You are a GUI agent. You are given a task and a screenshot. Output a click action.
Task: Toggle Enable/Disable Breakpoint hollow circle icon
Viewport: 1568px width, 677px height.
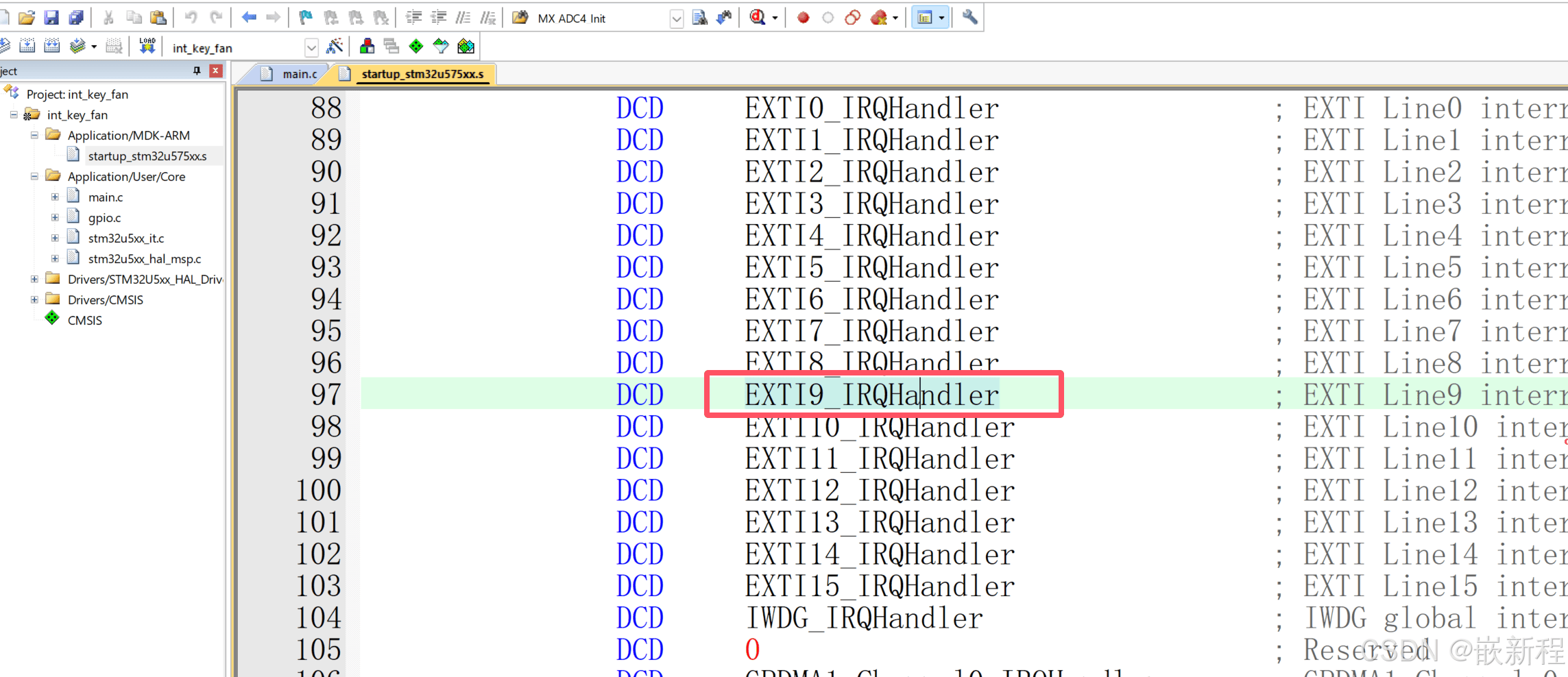[x=828, y=18]
